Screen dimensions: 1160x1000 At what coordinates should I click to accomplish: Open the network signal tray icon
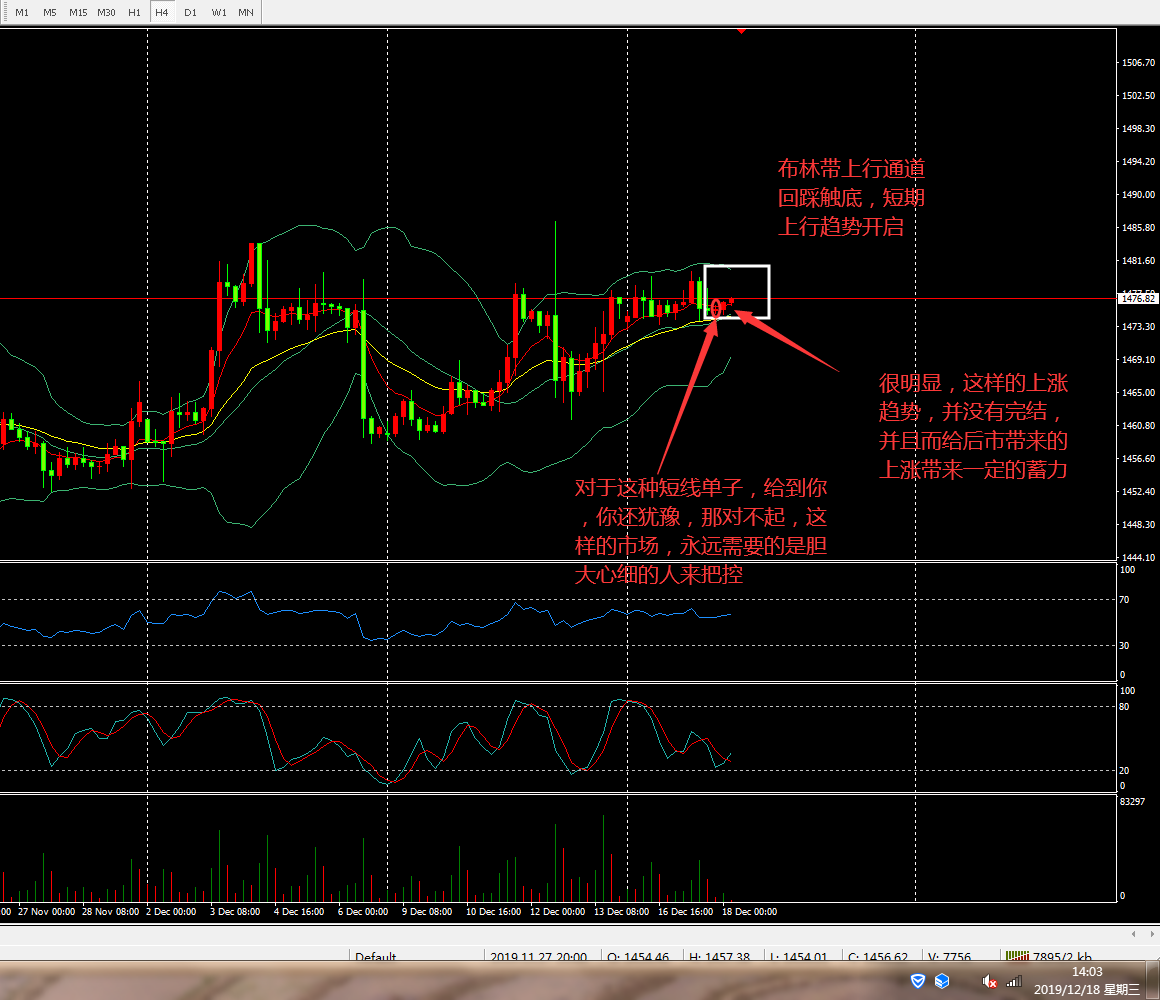point(1014,982)
